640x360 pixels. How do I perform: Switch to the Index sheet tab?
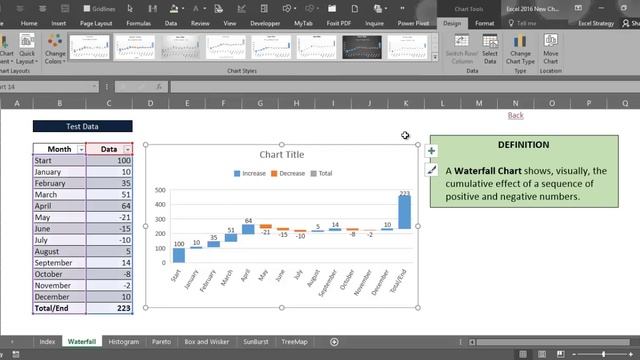pyautogui.click(x=47, y=342)
